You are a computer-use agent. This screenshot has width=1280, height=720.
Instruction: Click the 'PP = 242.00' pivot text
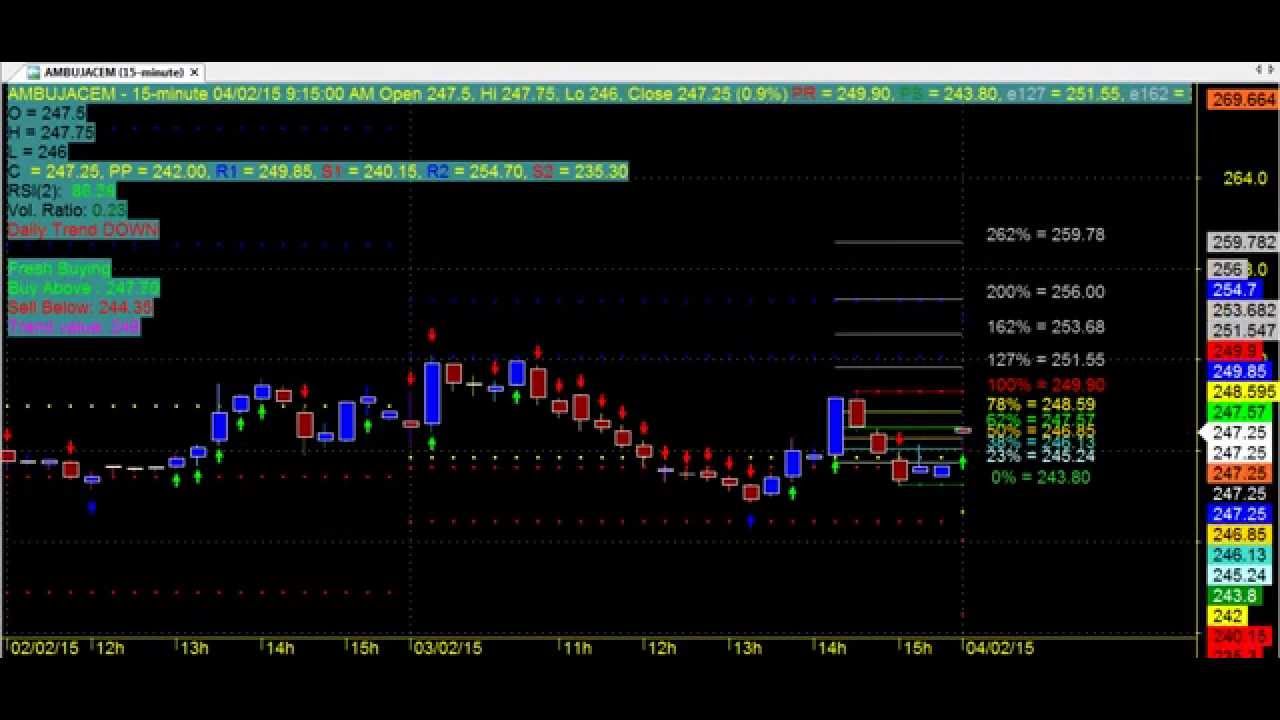click(158, 171)
